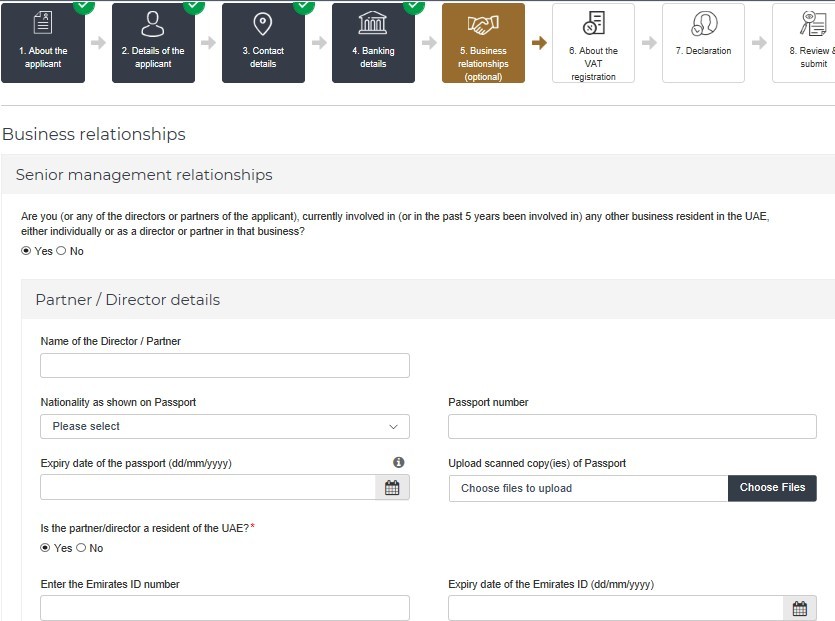Select No for other UAE business involvement
Screen dimensions: 835x621
click(61, 251)
